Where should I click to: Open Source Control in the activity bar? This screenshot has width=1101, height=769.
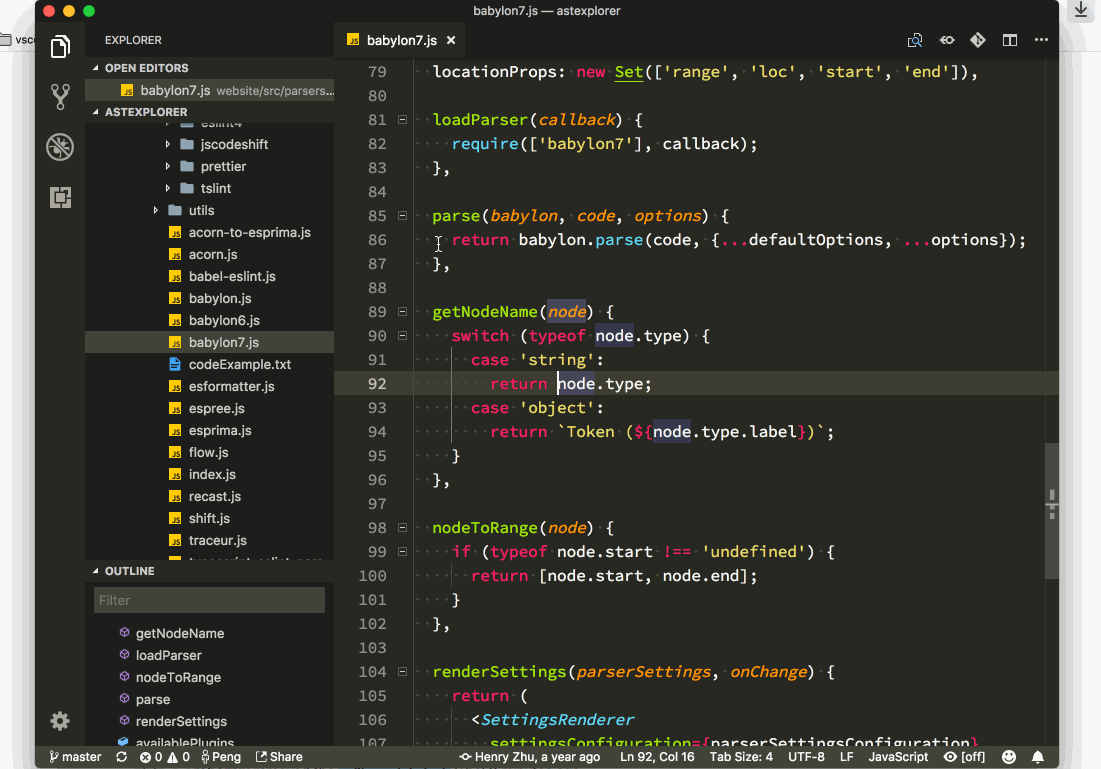coord(60,96)
